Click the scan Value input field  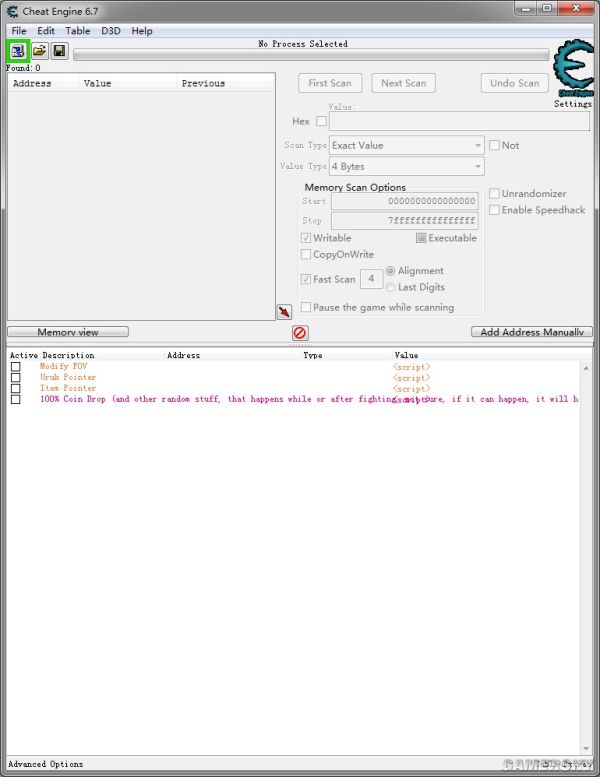click(459, 121)
